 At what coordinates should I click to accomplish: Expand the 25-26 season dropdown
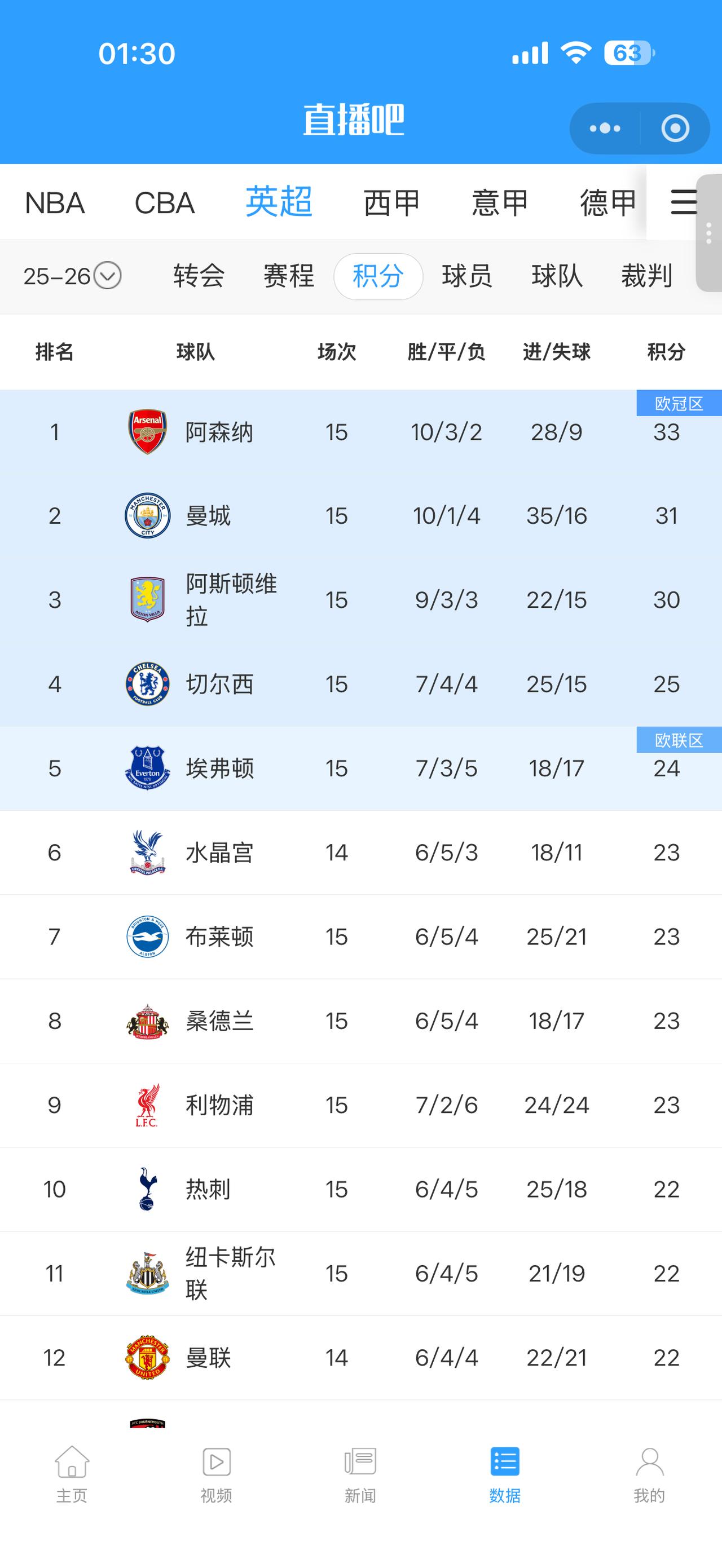(108, 276)
